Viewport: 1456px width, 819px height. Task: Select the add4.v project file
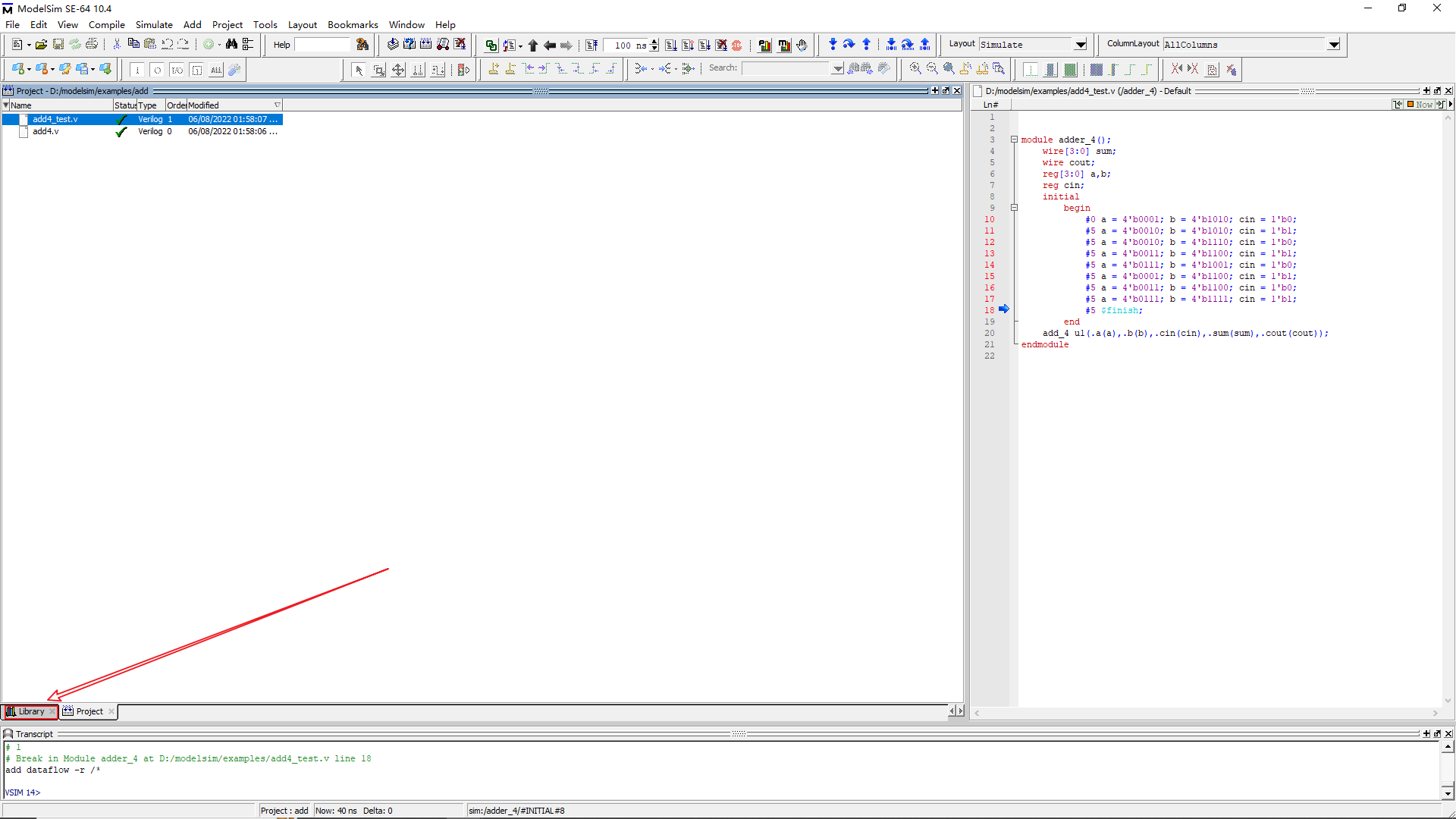[143, 131]
